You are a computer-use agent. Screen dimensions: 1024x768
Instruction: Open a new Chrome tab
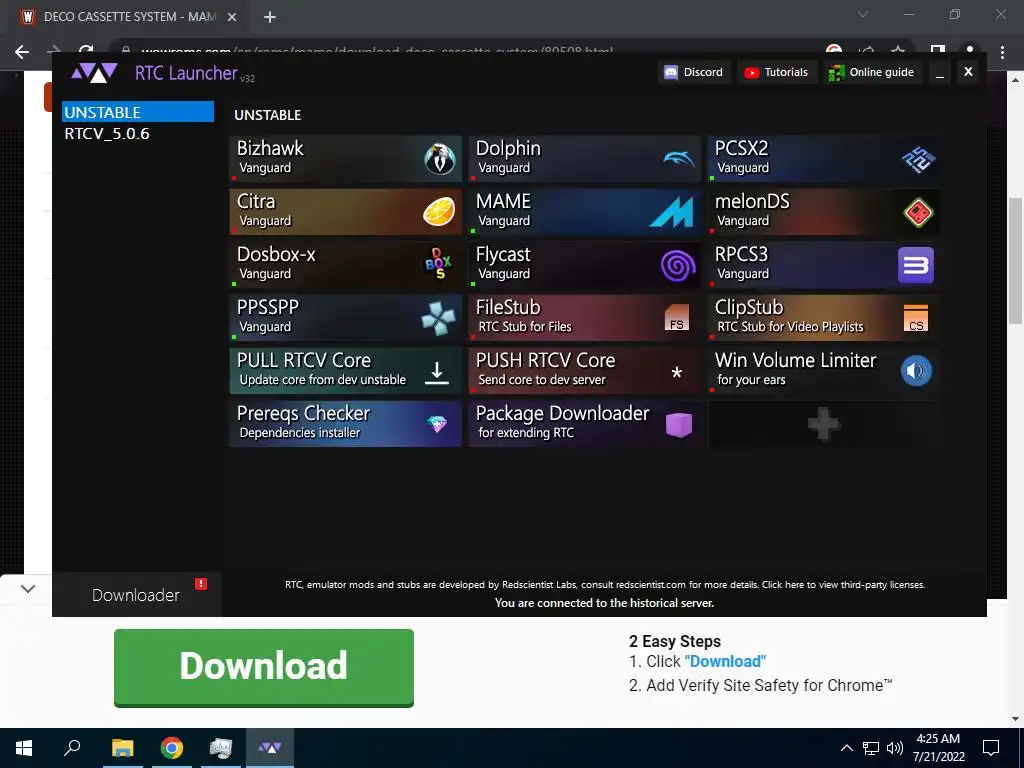pos(270,17)
